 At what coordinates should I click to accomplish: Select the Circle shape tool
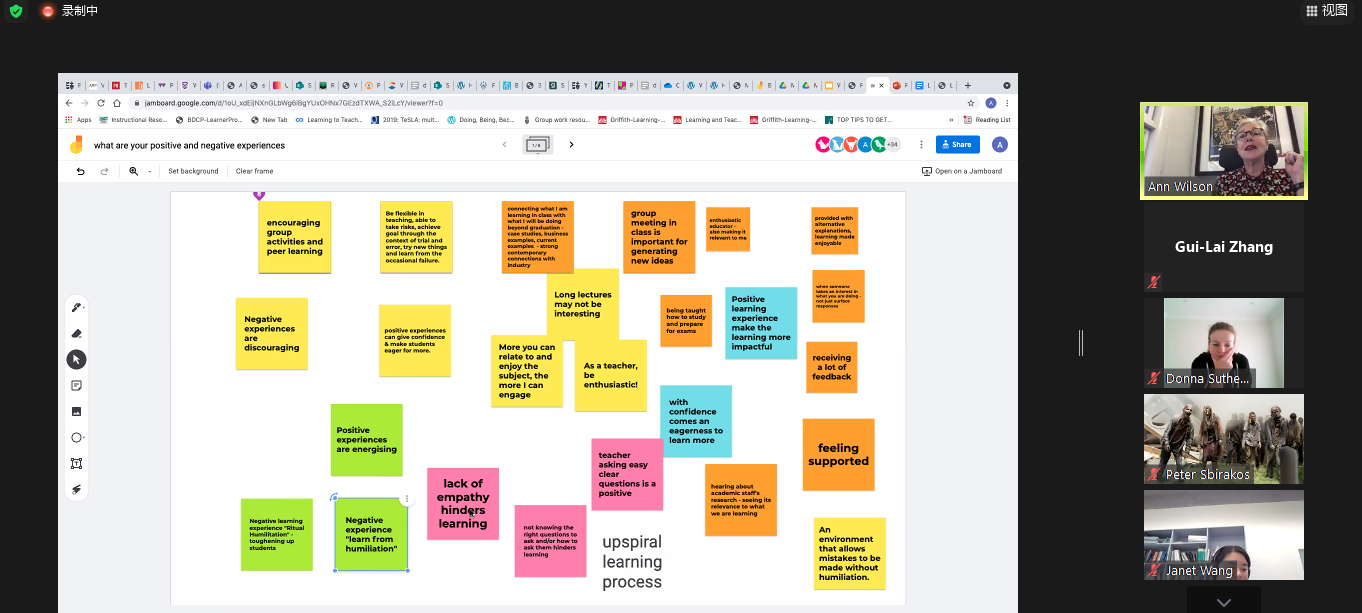click(76, 437)
